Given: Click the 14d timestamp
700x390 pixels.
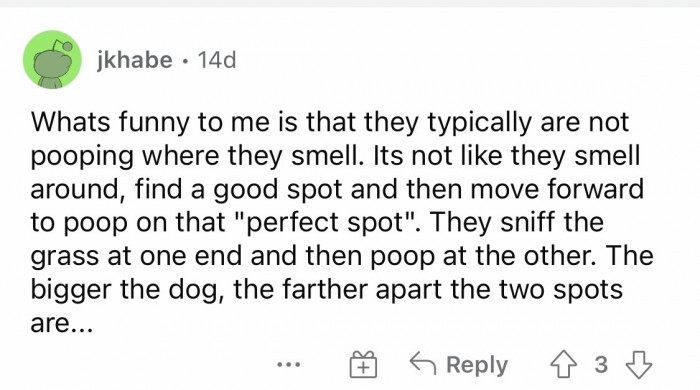Looking at the screenshot, I should tap(217, 60).
